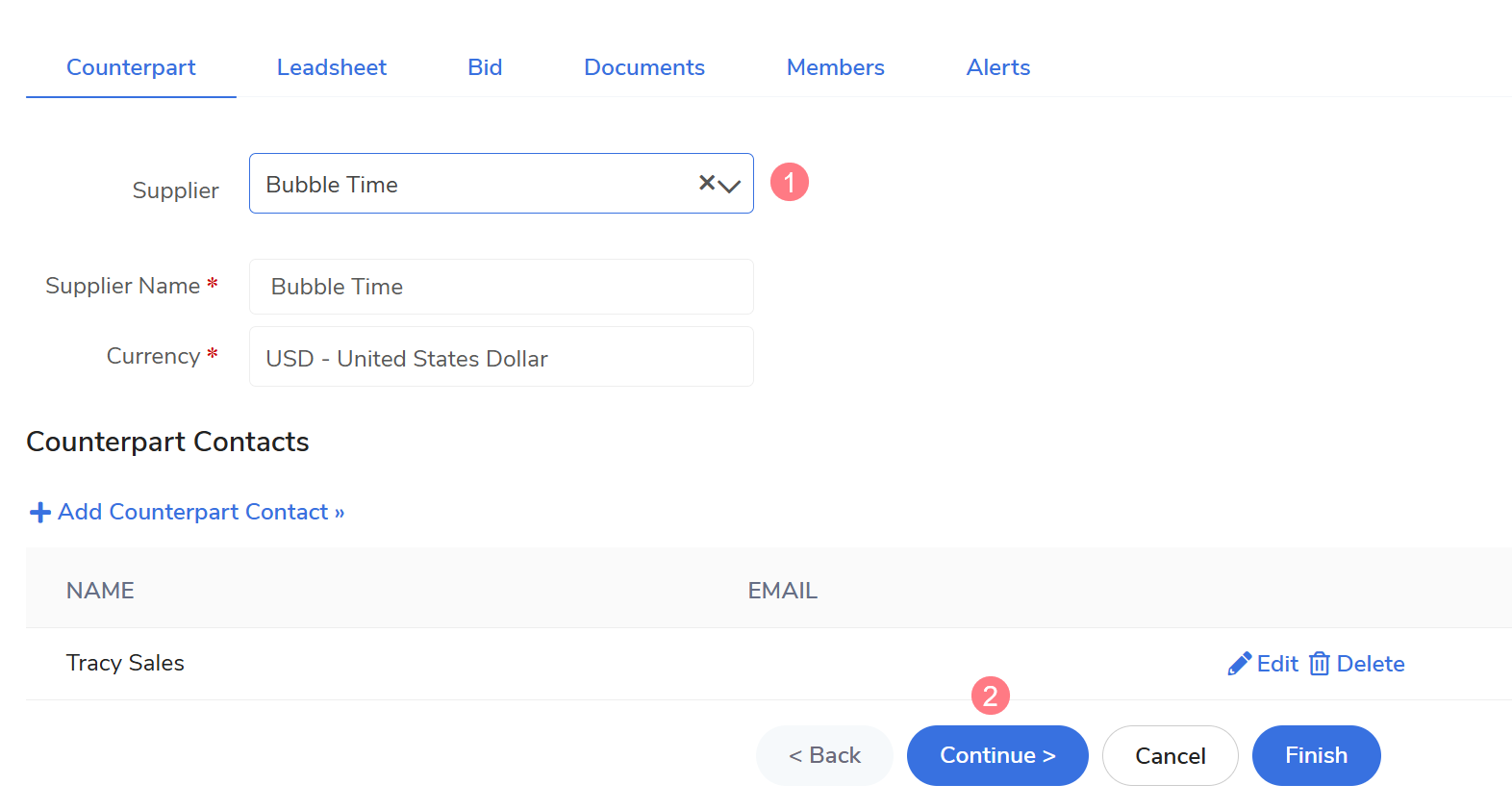Screen dimensions: 1512x810
Task: Go to the Documents tab
Action: [644, 67]
